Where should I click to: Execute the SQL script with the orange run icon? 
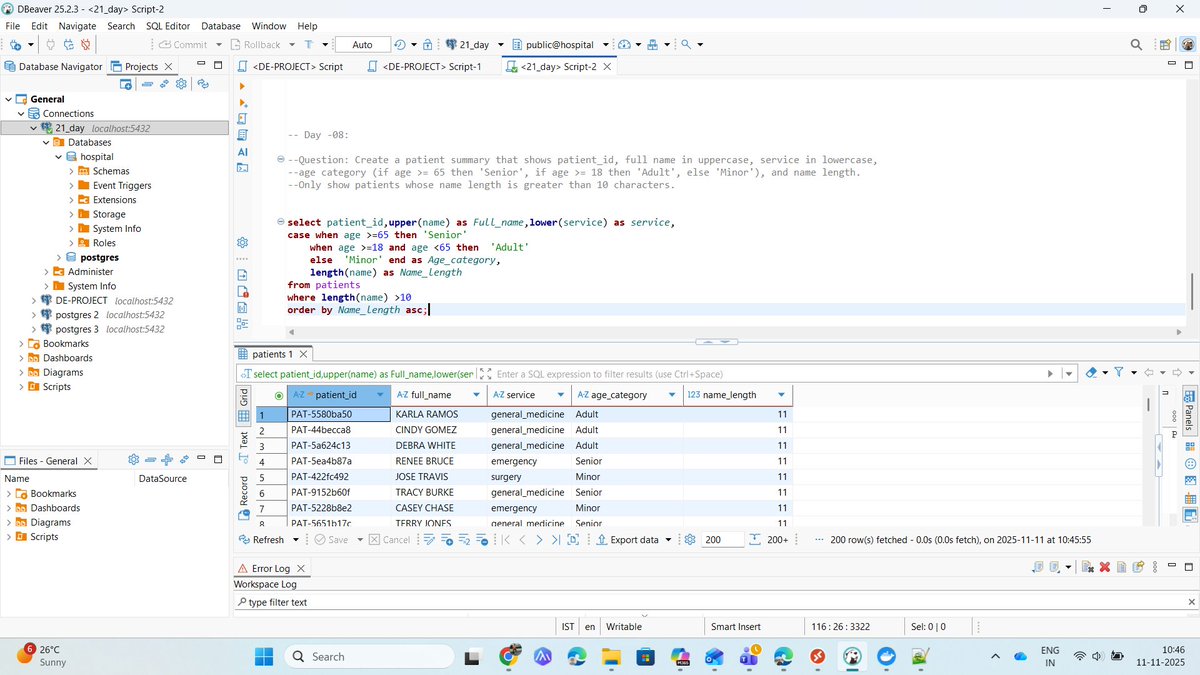(x=241, y=87)
